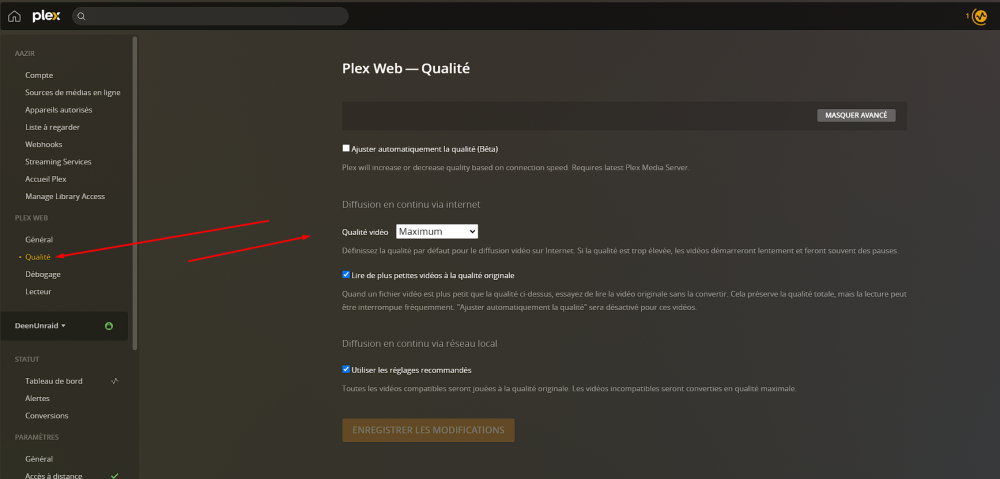
Task: Enable Ajuster automatiquement la qualité checkbox
Action: [346, 148]
